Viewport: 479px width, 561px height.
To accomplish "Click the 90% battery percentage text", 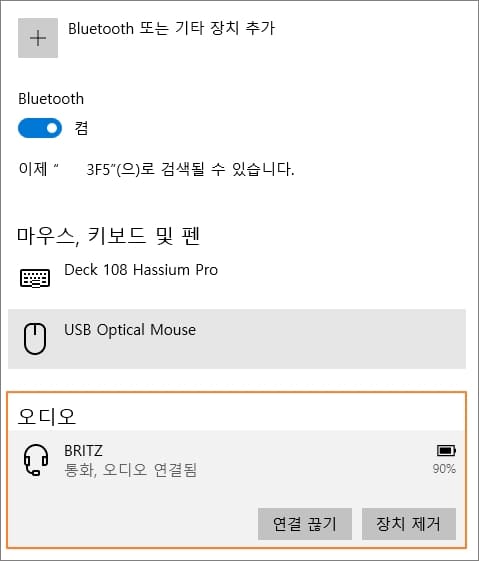I will tap(444, 469).
